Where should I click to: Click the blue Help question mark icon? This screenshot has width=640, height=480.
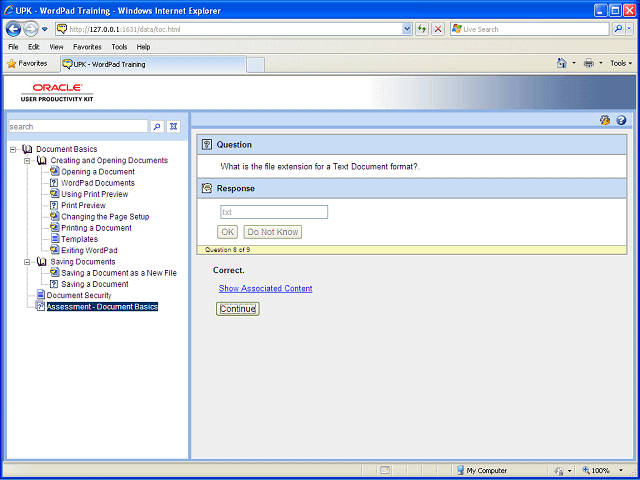[x=621, y=120]
